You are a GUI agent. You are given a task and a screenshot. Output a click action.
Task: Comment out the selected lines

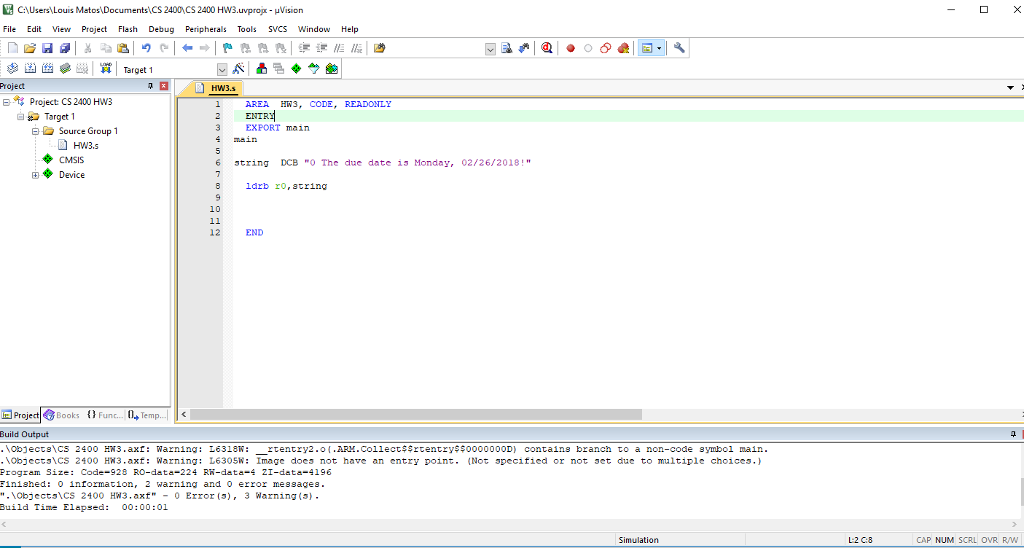click(x=339, y=48)
